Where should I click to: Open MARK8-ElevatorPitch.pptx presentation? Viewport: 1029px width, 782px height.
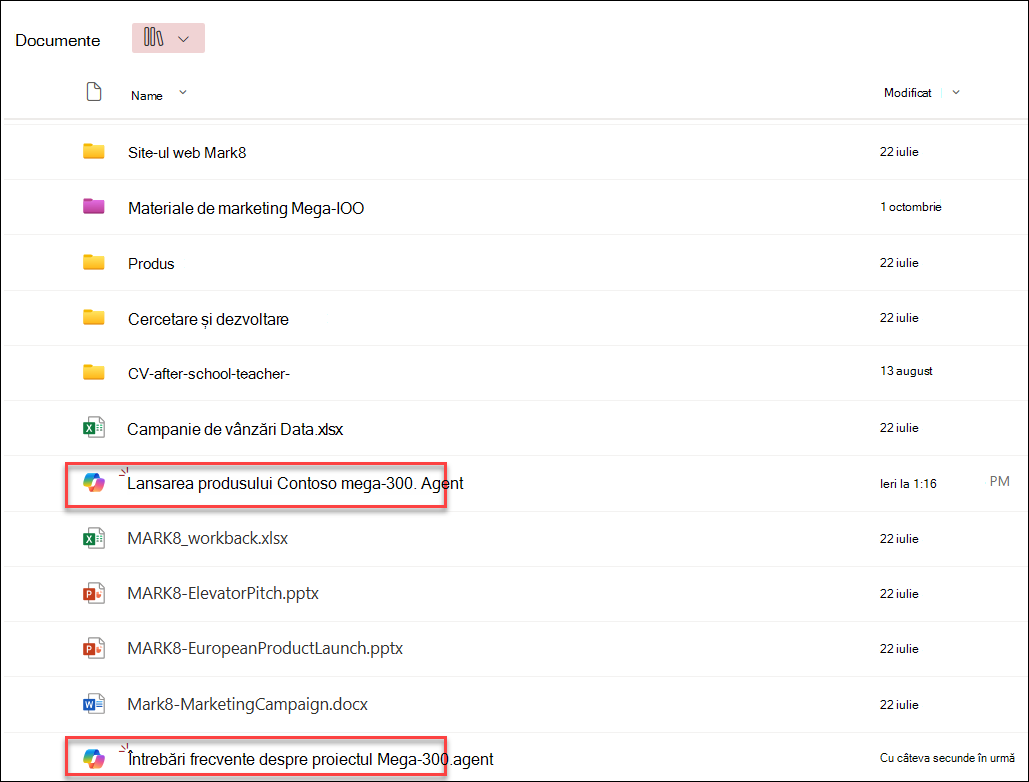(x=223, y=594)
